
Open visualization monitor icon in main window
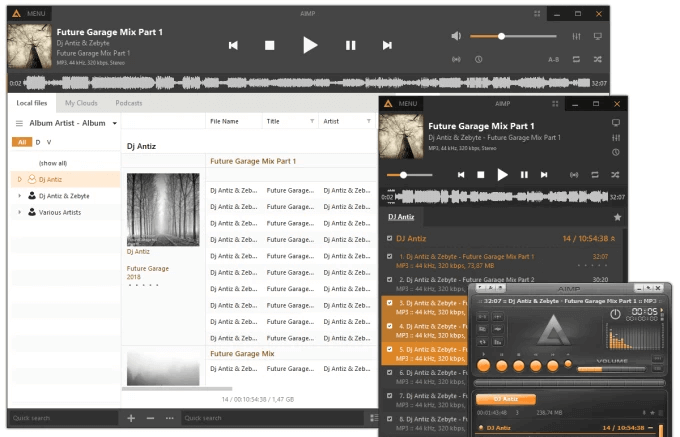tap(598, 36)
